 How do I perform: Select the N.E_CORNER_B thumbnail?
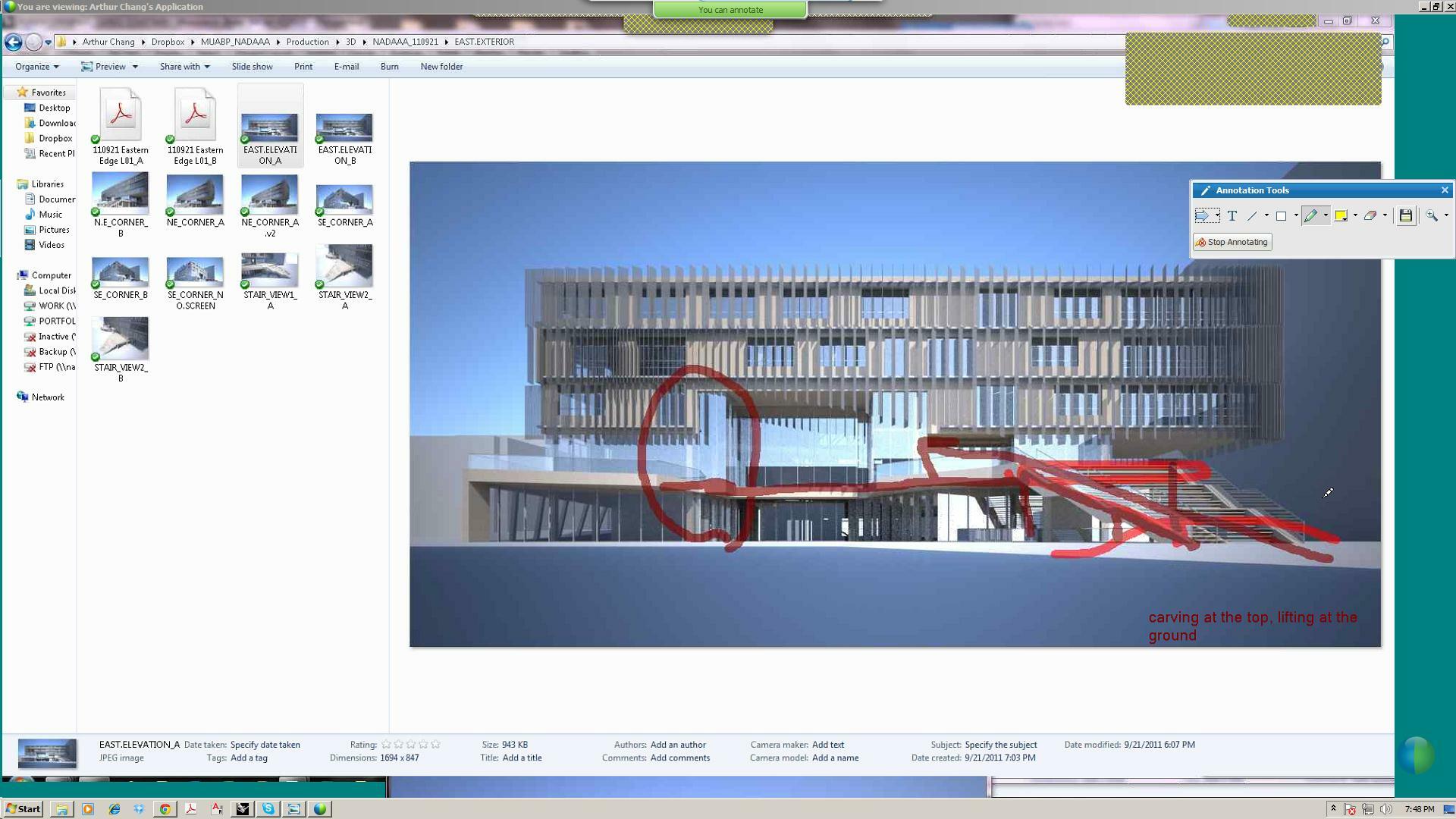pos(121,205)
